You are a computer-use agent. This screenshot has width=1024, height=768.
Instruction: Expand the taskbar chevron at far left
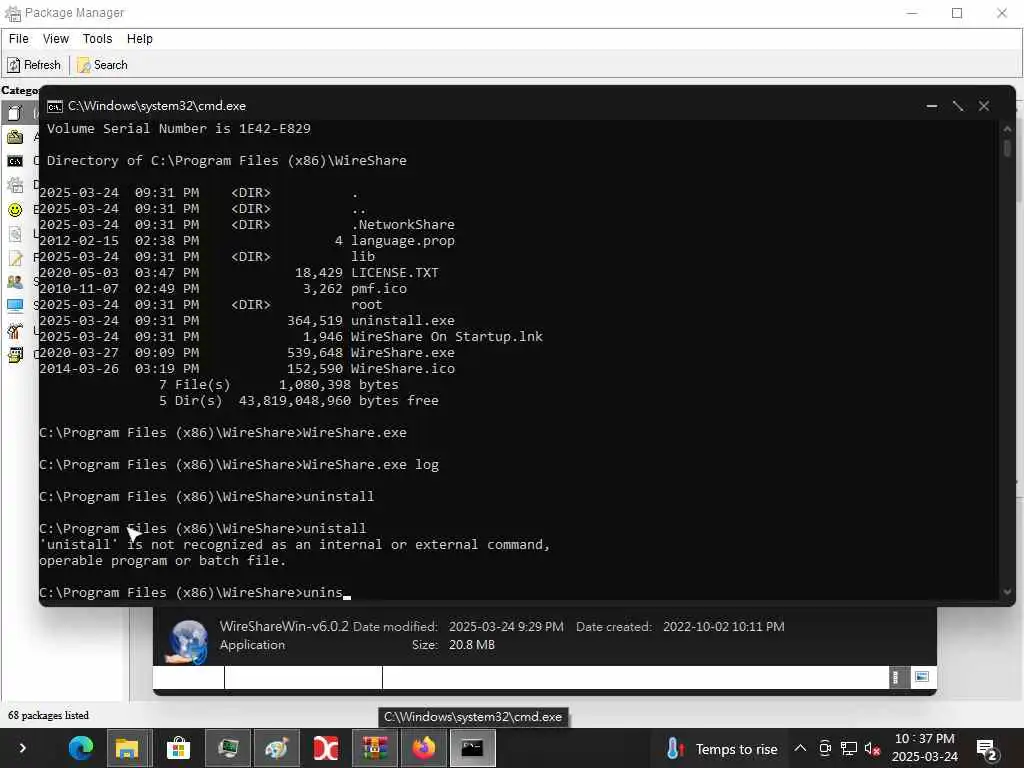pyautogui.click(x=22, y=748)
